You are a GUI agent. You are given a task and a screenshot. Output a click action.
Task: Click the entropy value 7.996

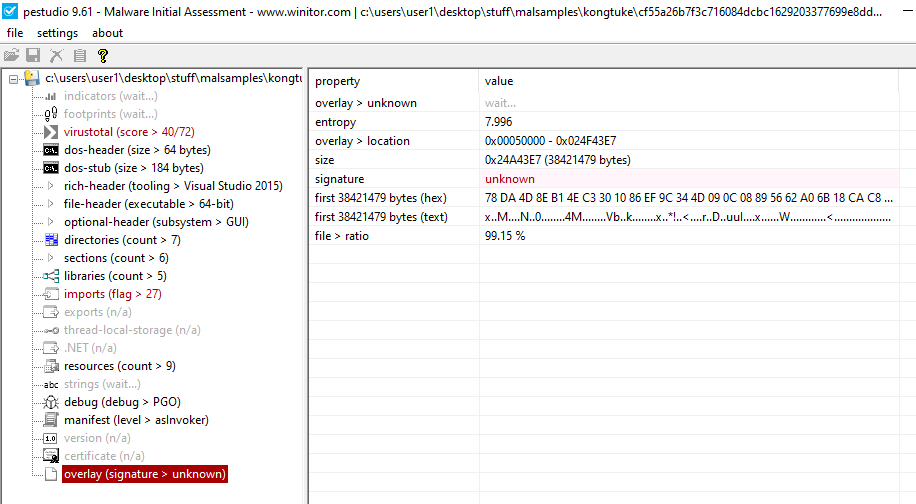[x=498, y=122]
